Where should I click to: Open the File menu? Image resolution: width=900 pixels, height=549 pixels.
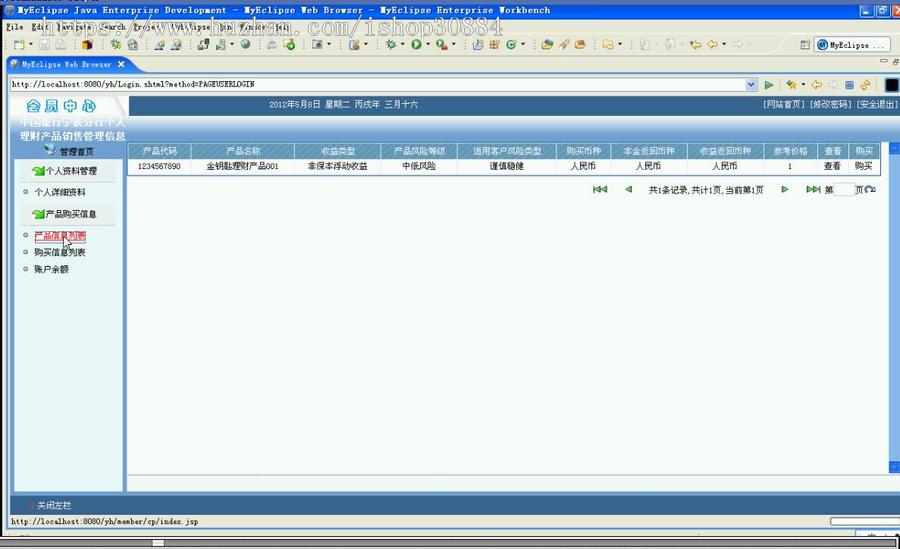(x=15, y=27)
